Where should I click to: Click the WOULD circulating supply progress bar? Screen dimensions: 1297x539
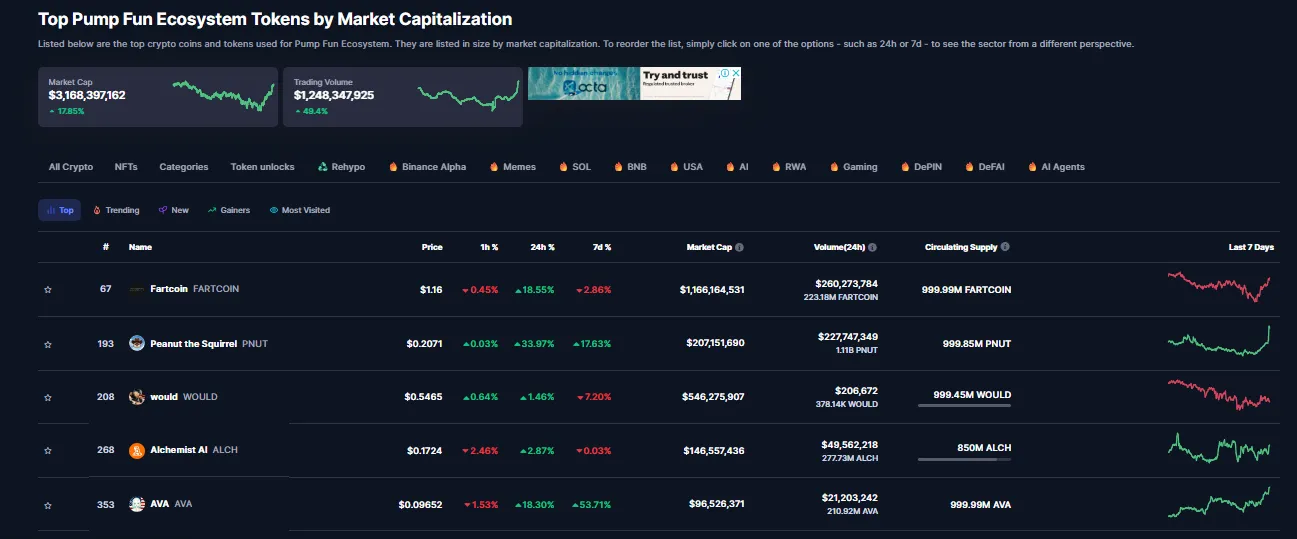964,405
